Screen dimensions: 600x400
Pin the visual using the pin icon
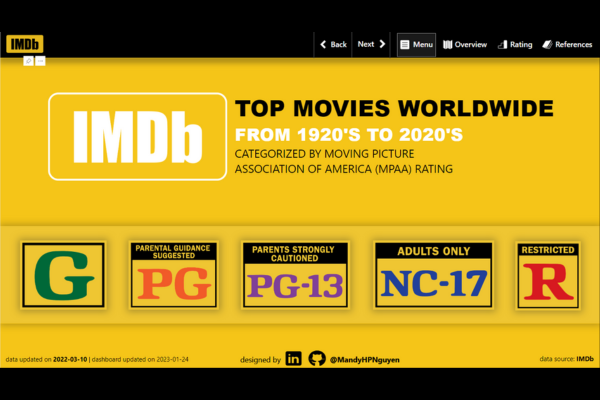(28, 61)
